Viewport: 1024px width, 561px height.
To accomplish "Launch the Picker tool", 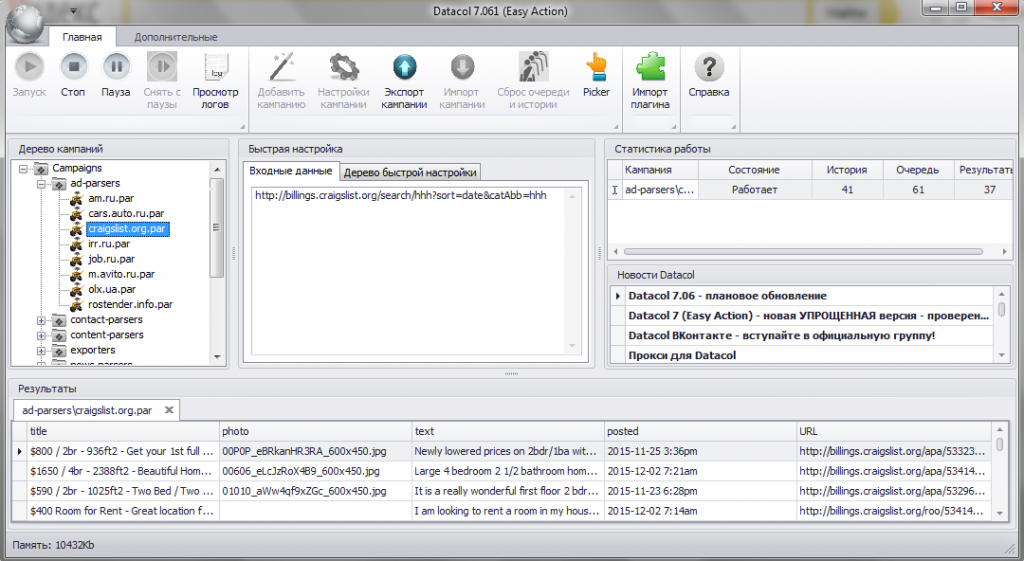I will [596, 68].
